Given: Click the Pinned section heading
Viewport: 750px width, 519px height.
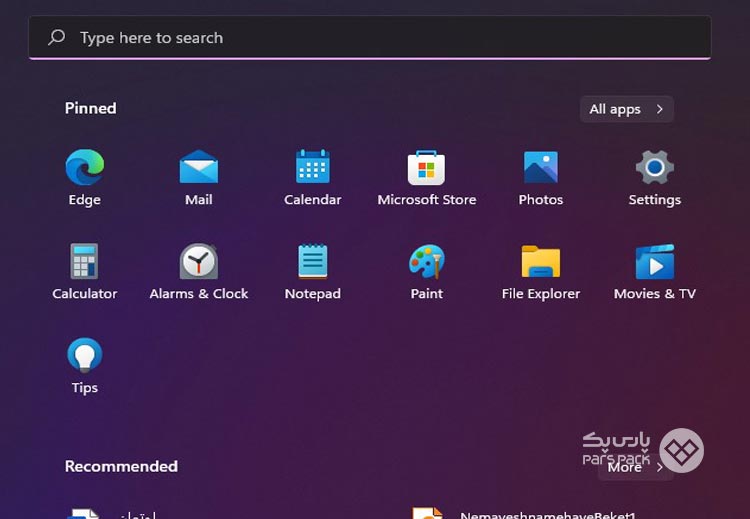Looking at the screenshot, I should pos(90,108).
